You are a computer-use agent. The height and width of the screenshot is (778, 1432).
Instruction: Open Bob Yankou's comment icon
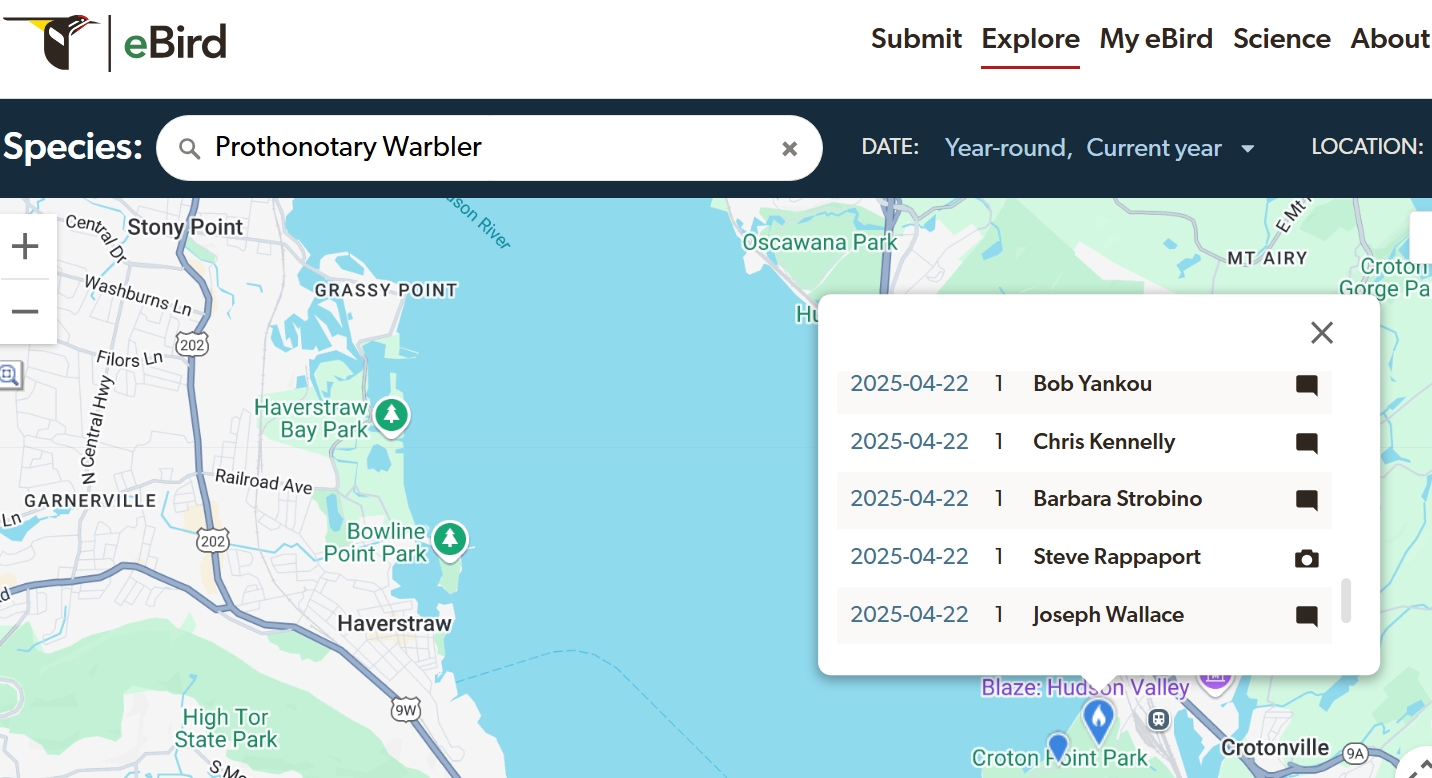point(1306,385)
